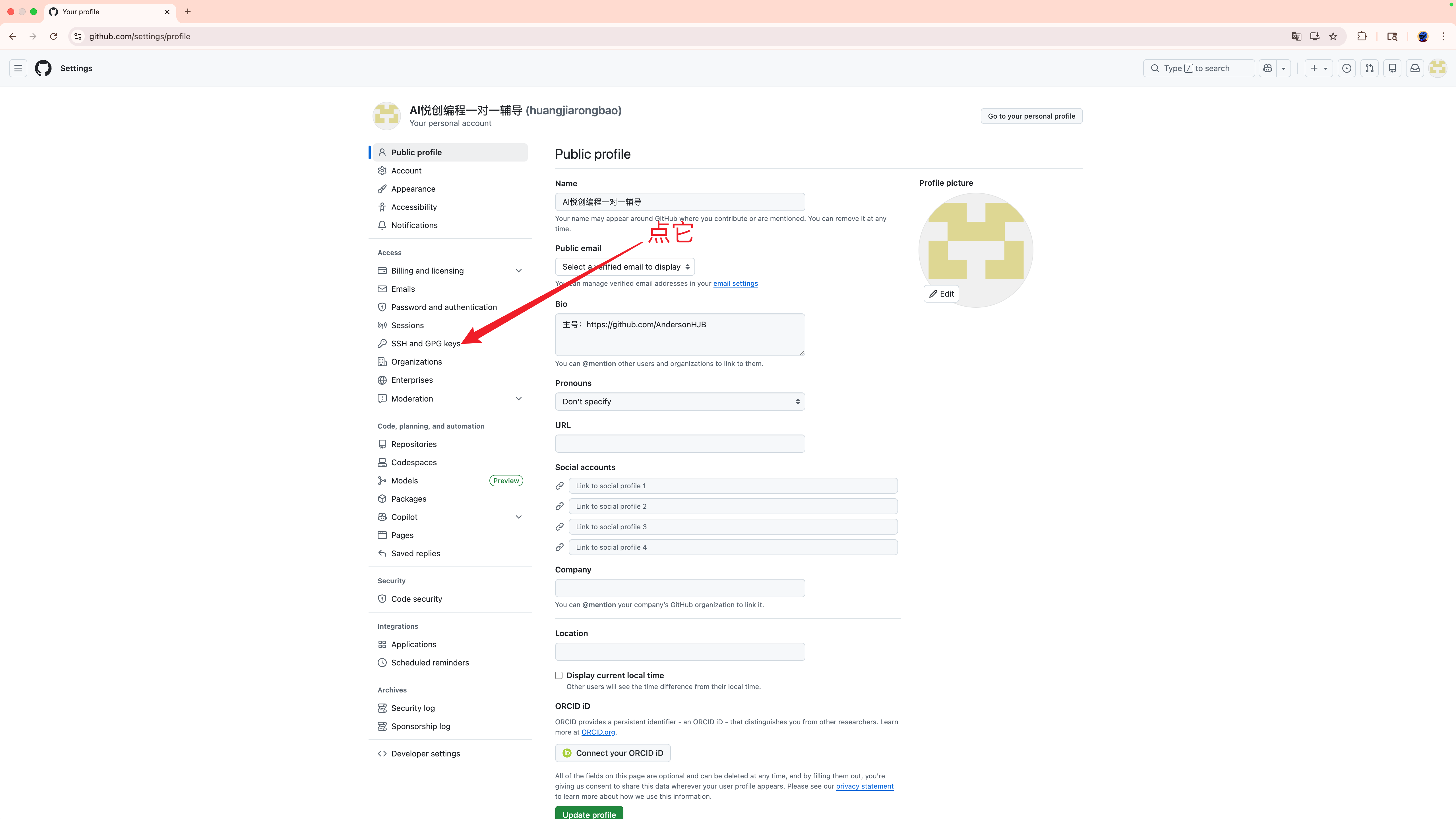Image resolution: width=1456 pixels, height=819 pixels.
Task: Open Sessions settings
Action: 450,325
